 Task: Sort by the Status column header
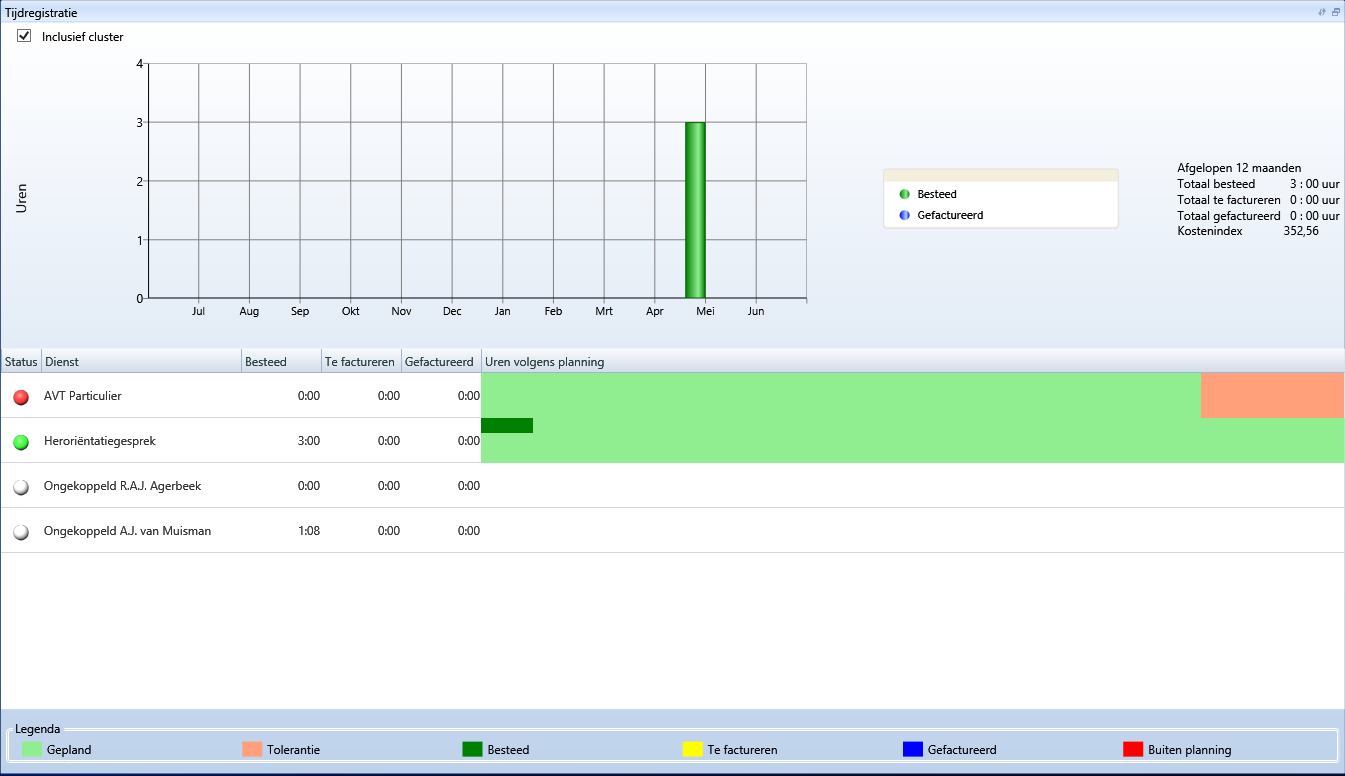pos(21,362)
